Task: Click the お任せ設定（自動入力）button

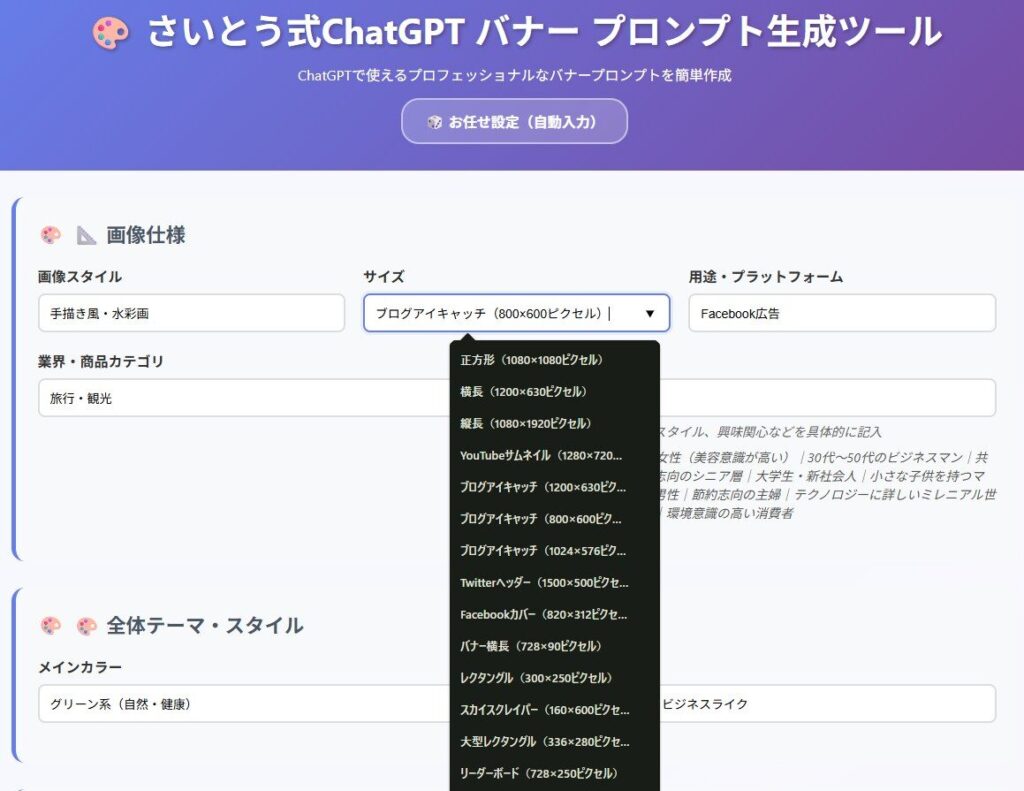Action: 514,121
